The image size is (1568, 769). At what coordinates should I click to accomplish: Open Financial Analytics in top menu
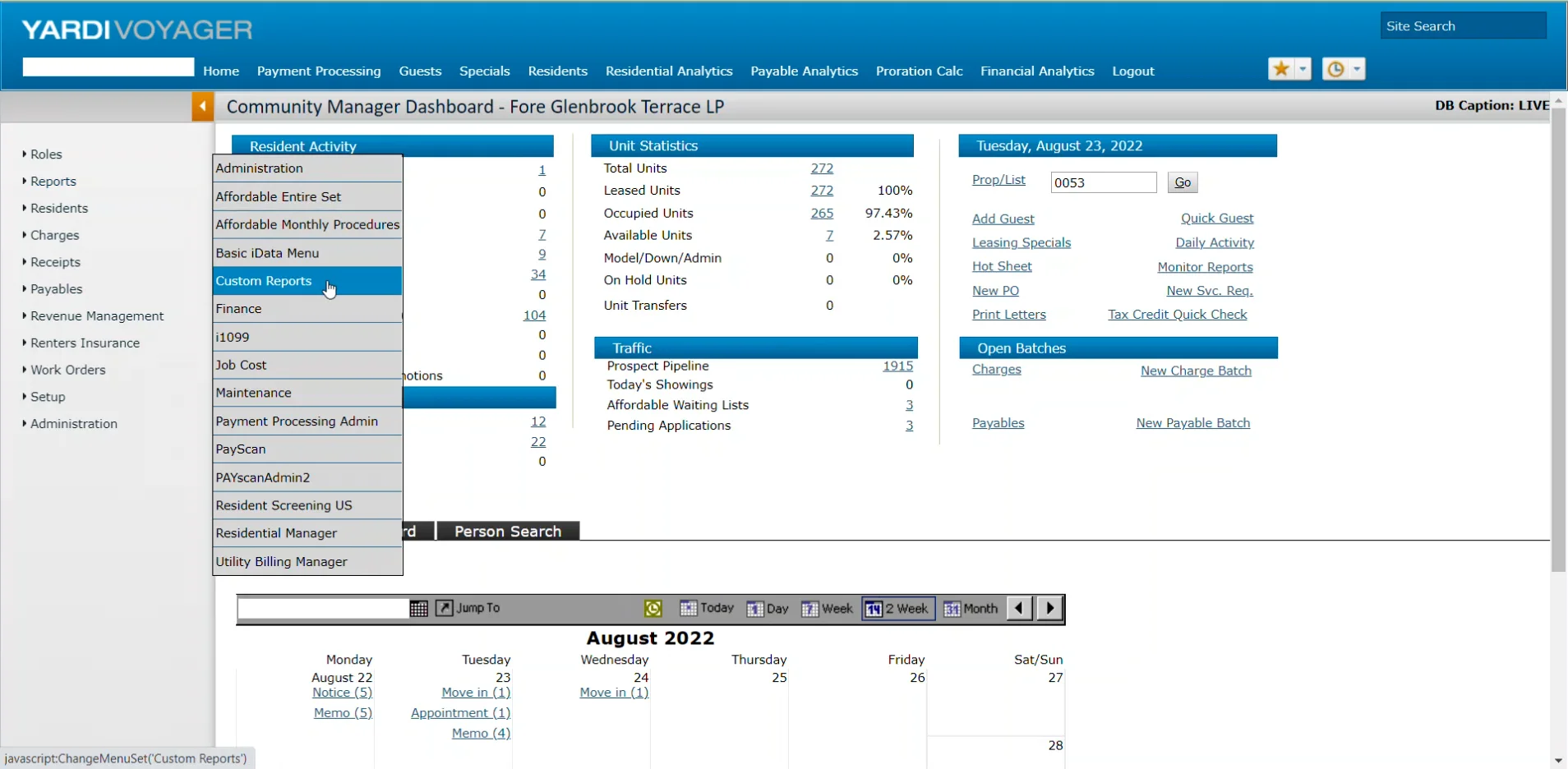(1037, 71)
